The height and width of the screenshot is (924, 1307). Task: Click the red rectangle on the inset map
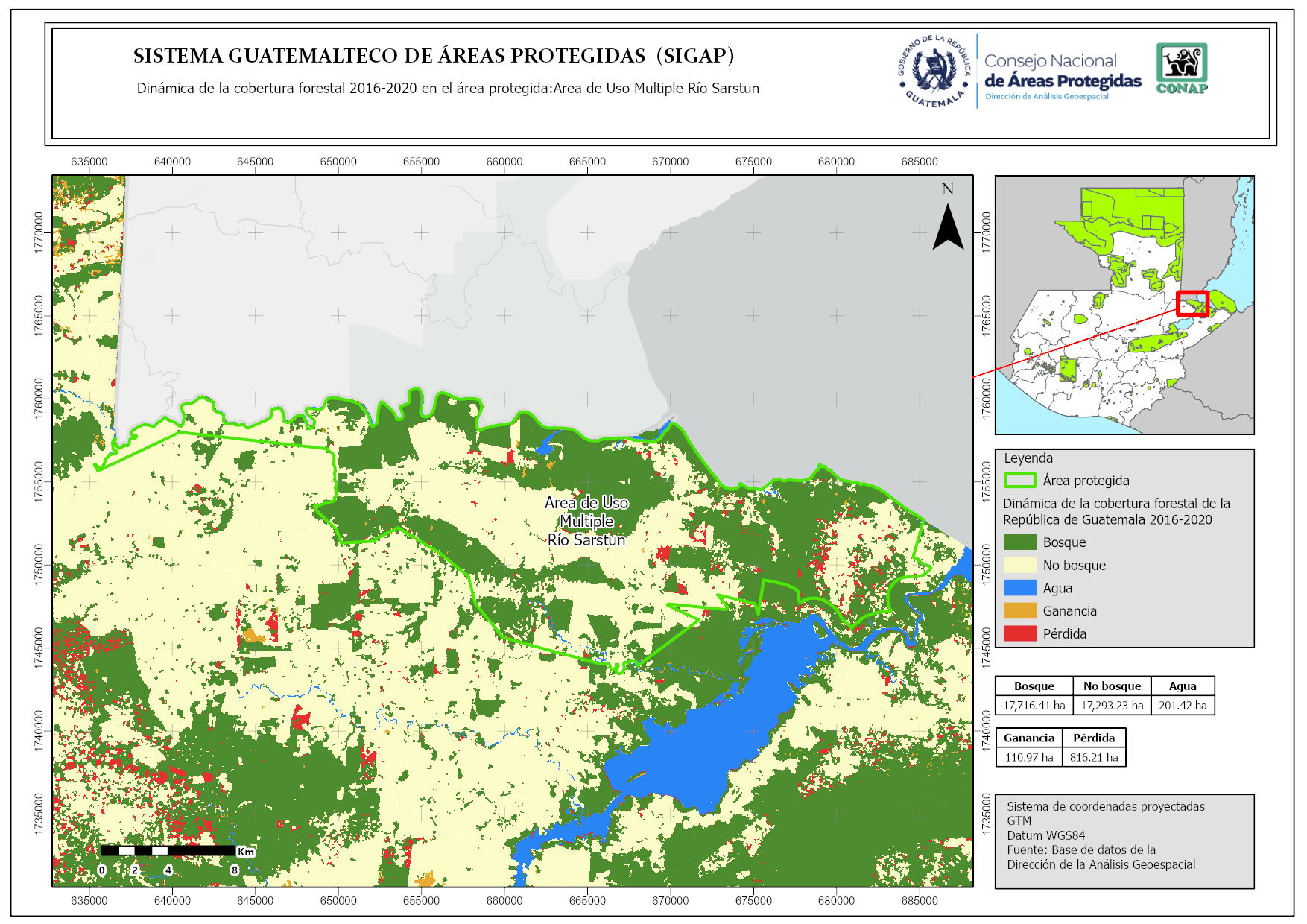pyautogui.click(x=1192, y=304)
